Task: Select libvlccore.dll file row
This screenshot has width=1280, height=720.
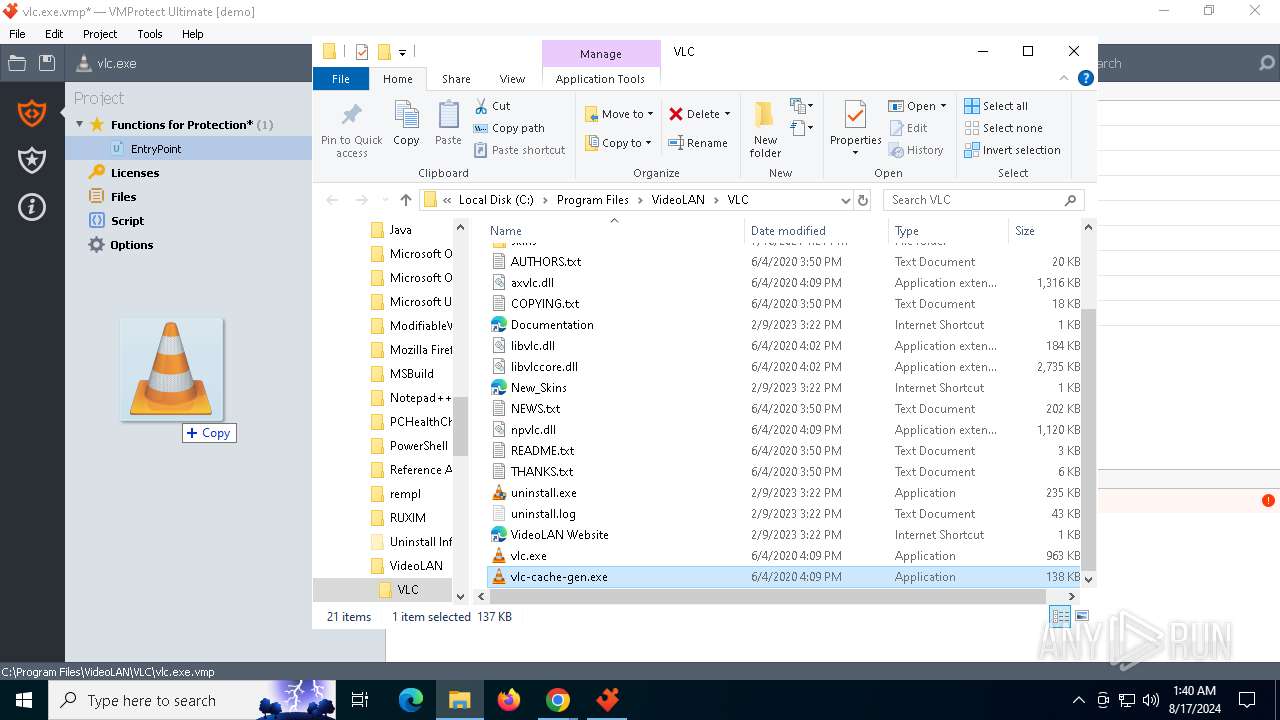Action: click(784, 367)
